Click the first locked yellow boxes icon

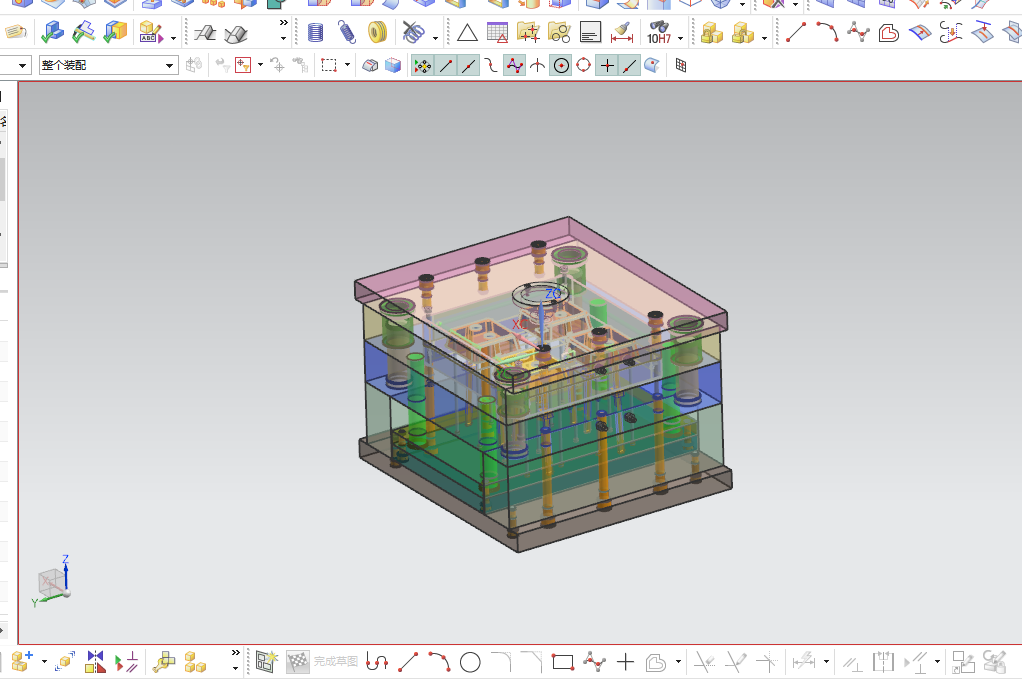712,32
